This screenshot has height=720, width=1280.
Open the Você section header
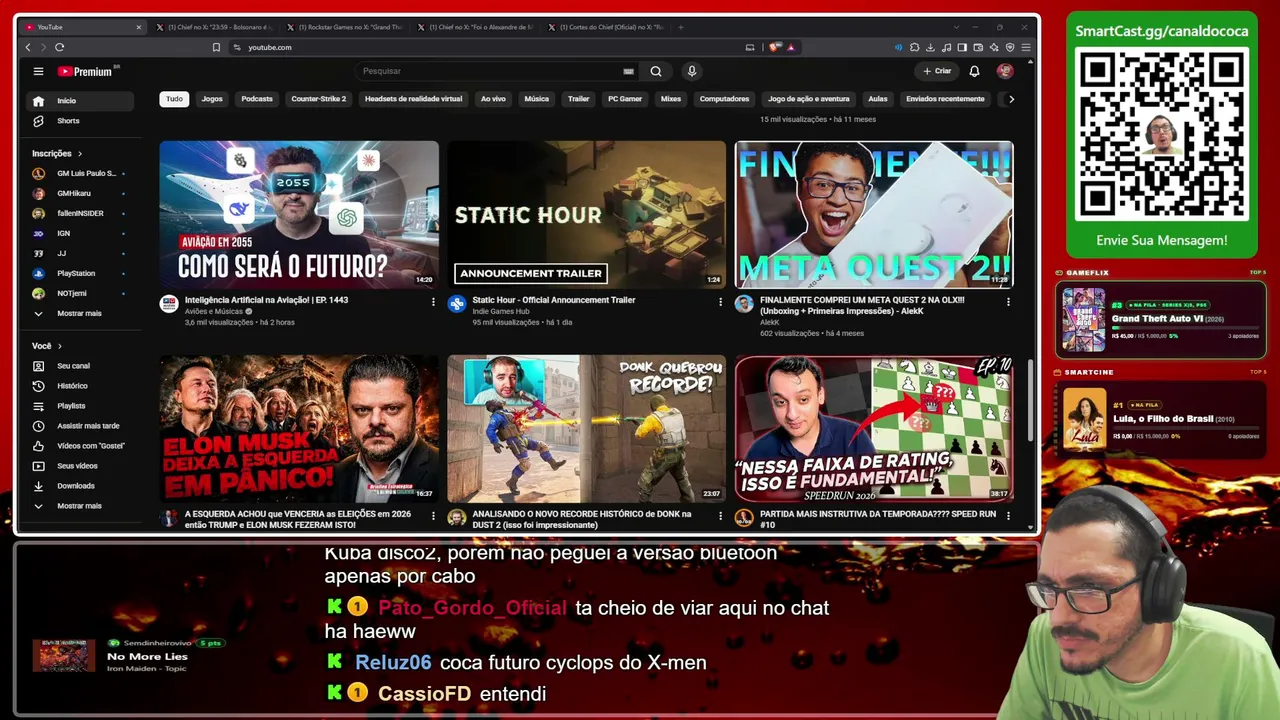[x=47, y=346]
